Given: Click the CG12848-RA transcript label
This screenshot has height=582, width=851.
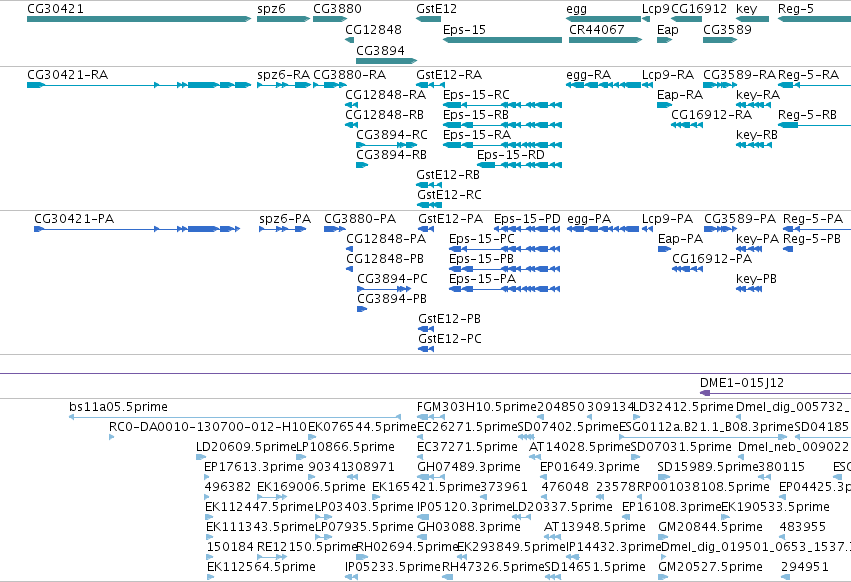Looking at the screenshot, I should tap(385, 95).
